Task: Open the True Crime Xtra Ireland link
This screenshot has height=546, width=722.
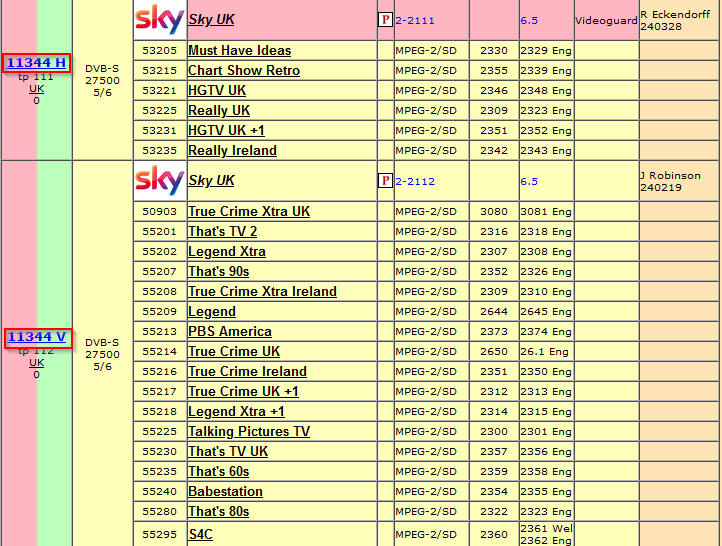Action: pyautogui.click(x=262, y=291)
